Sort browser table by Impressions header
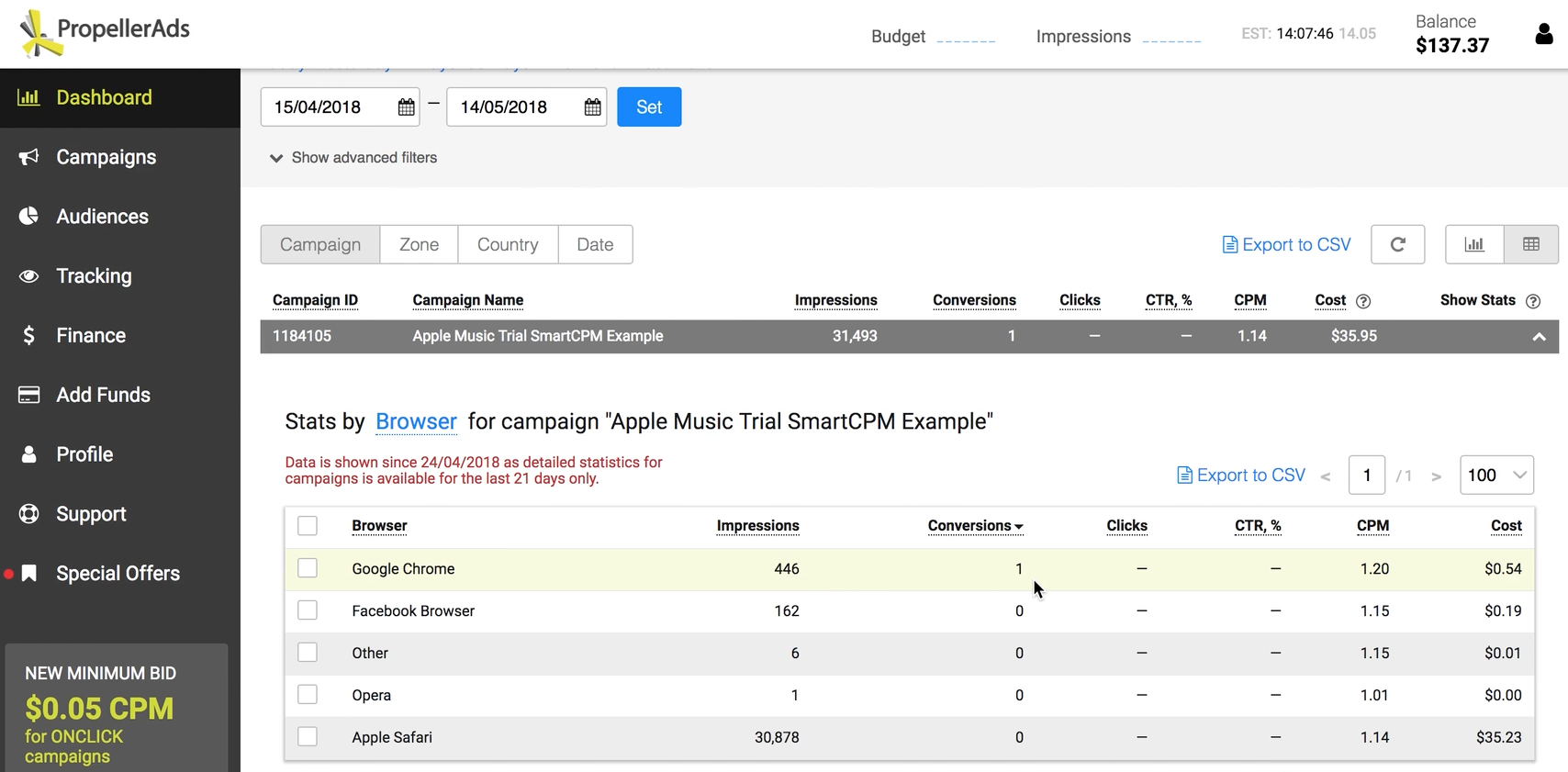Image resolution: width=1568 pixels, height=772 pixels. click(757, 526)
